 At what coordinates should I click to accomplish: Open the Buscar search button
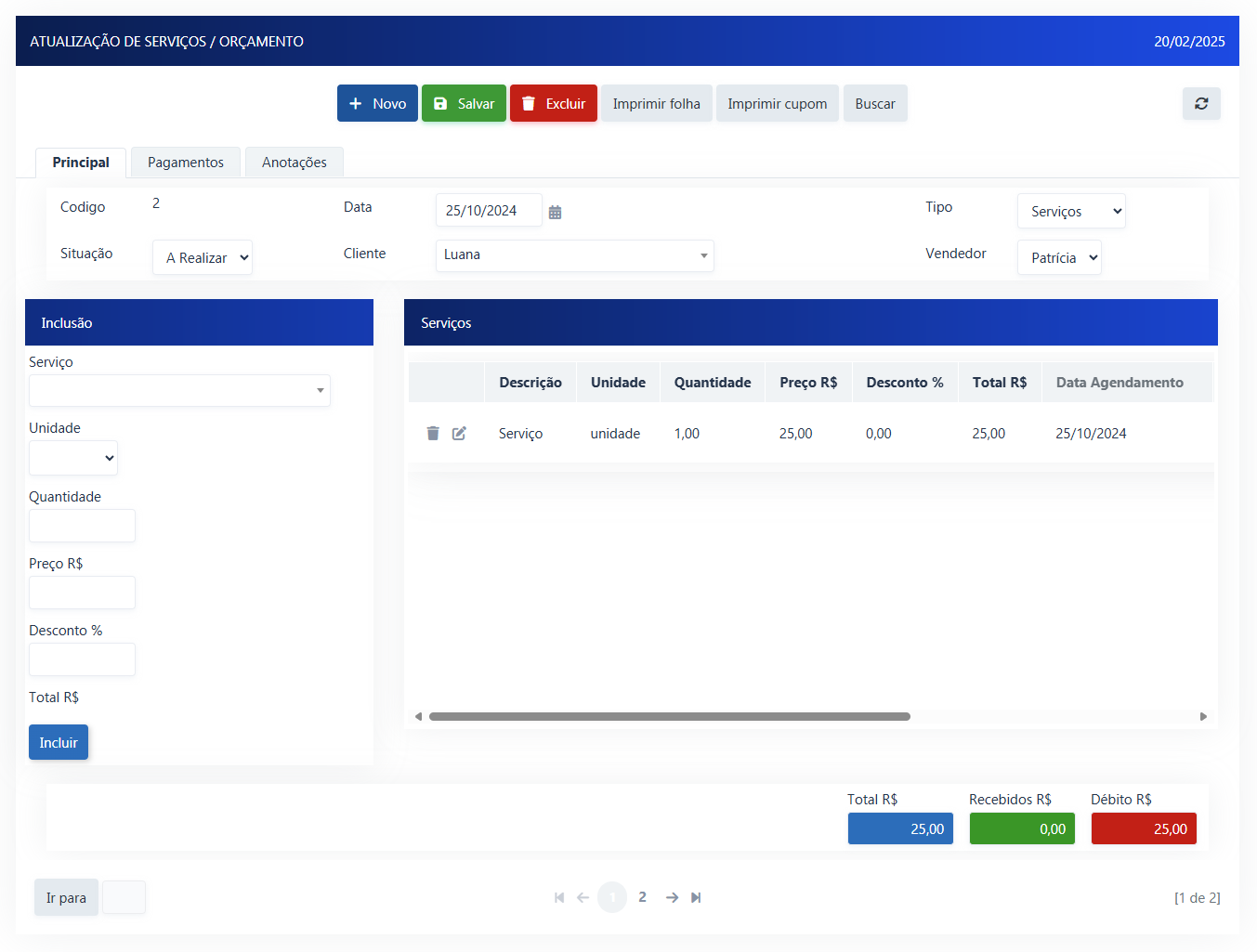pyautogui.click(x=875, y=103)
